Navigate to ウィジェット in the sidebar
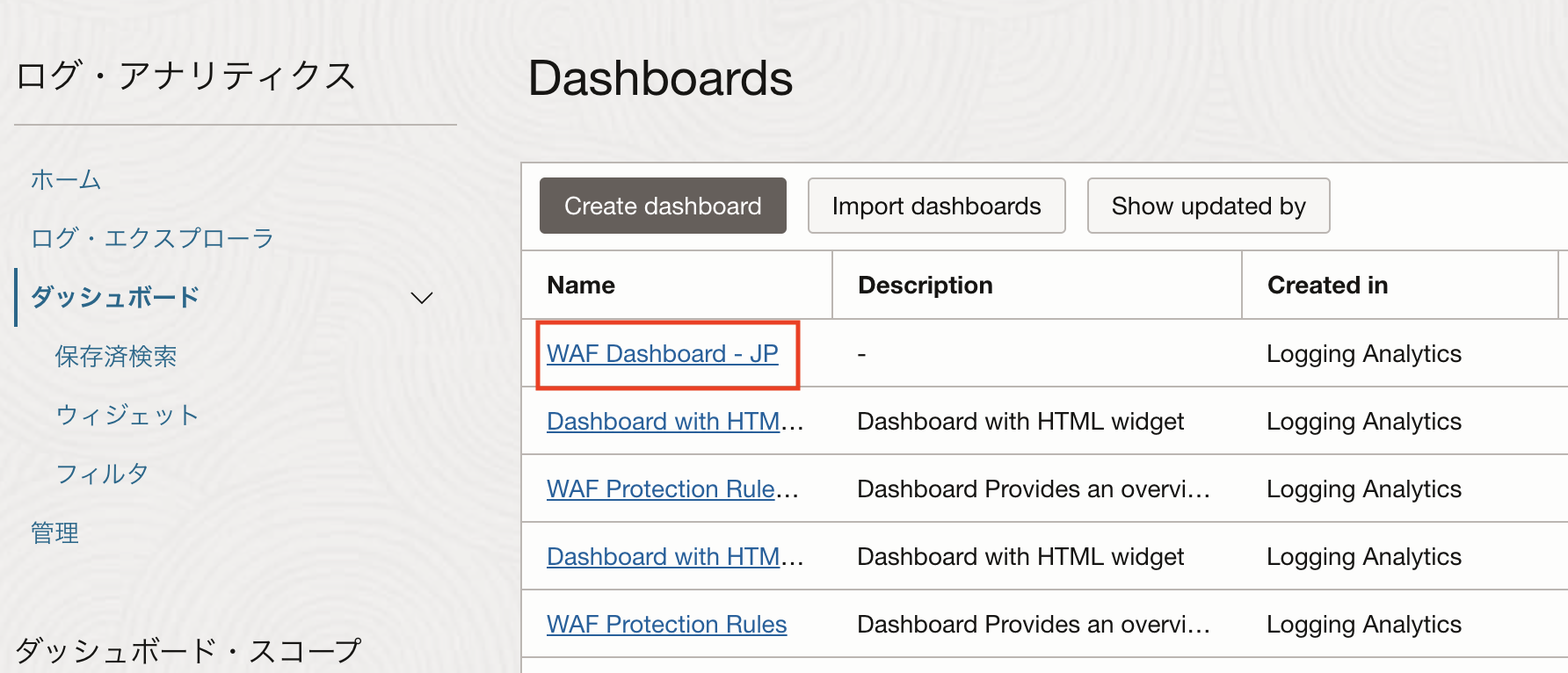This screenshot has width=1568, height=673. point(127,415)
